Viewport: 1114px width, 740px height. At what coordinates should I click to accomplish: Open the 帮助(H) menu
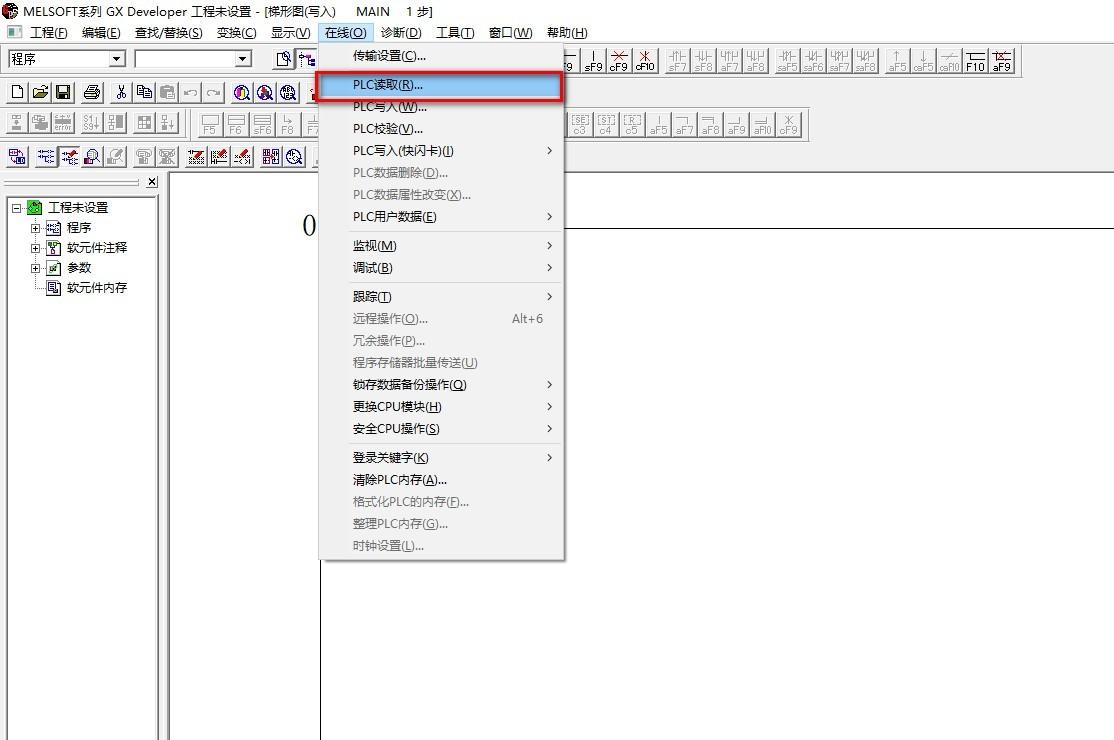tap(567, 33)
